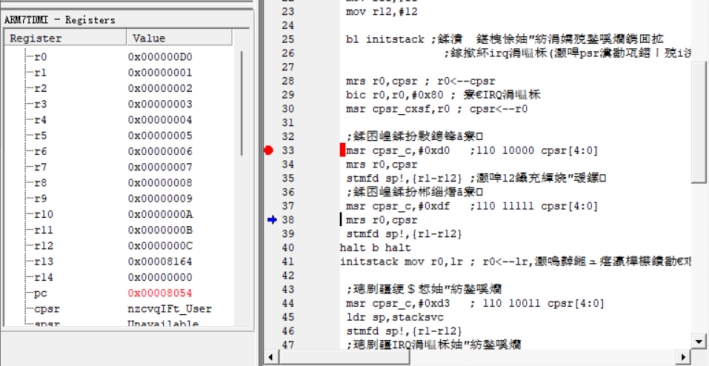Viewport: 709px width, 366px height.
Task: Click line 40 containing halt b halt
Action: [x=375, y=248]
